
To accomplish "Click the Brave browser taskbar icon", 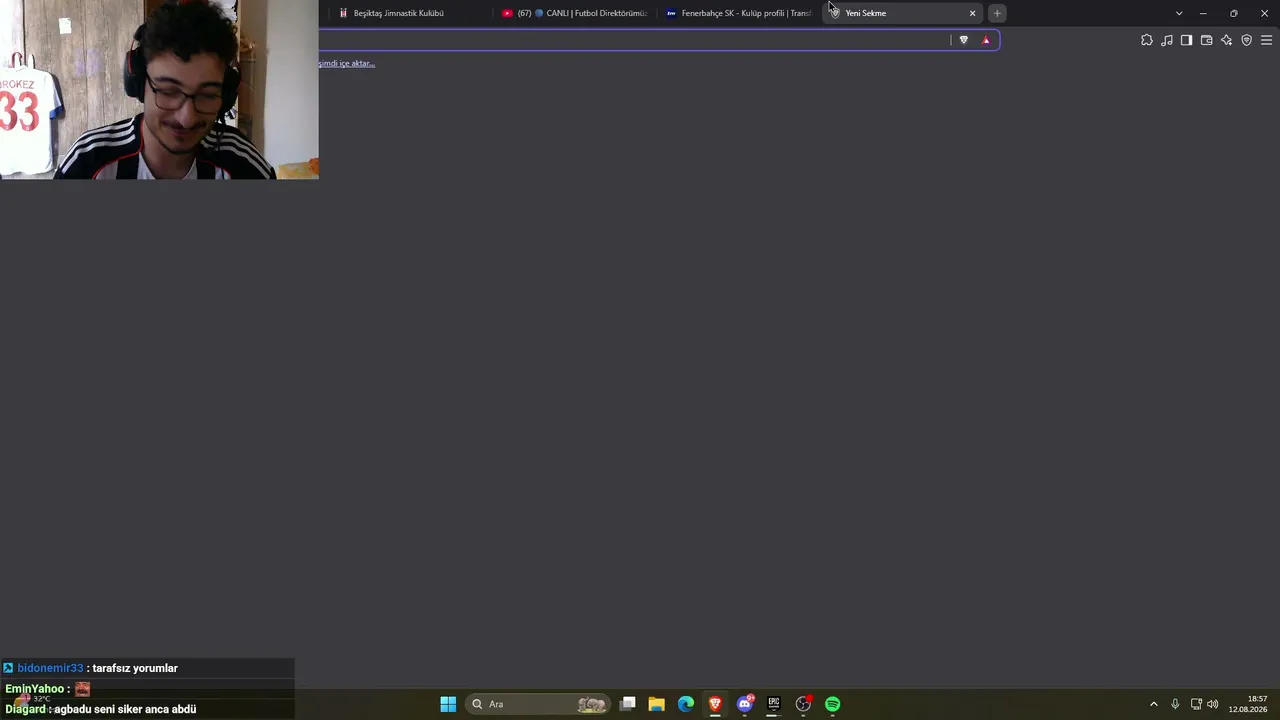I will 715,704.
